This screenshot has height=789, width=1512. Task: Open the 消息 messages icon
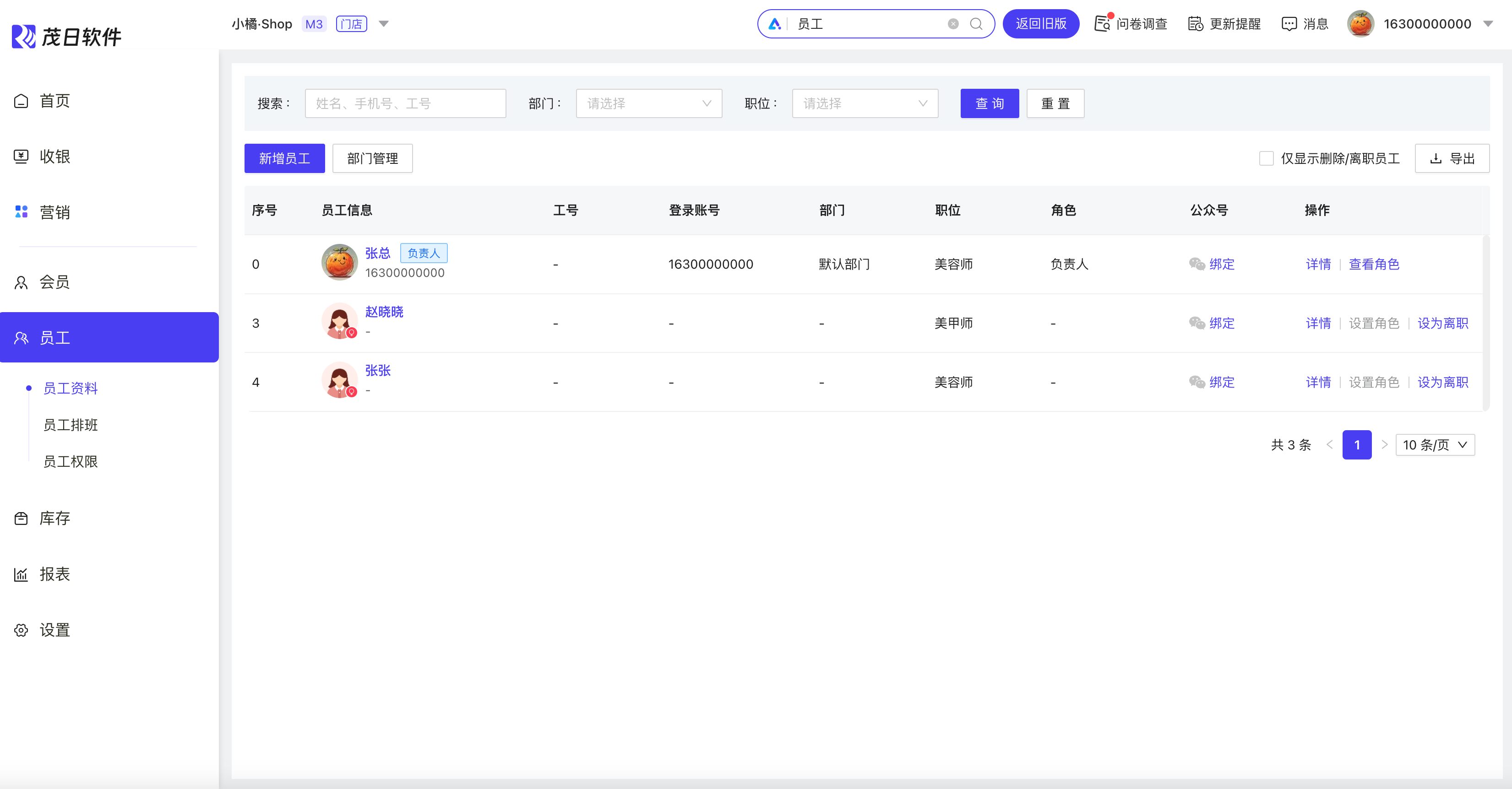[x=1289, y=24]
